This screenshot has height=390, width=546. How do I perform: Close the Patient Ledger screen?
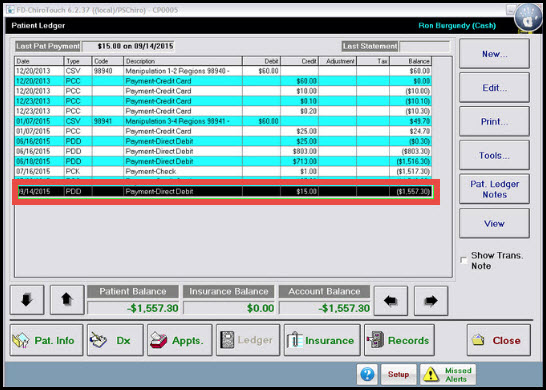click(499, 340)
